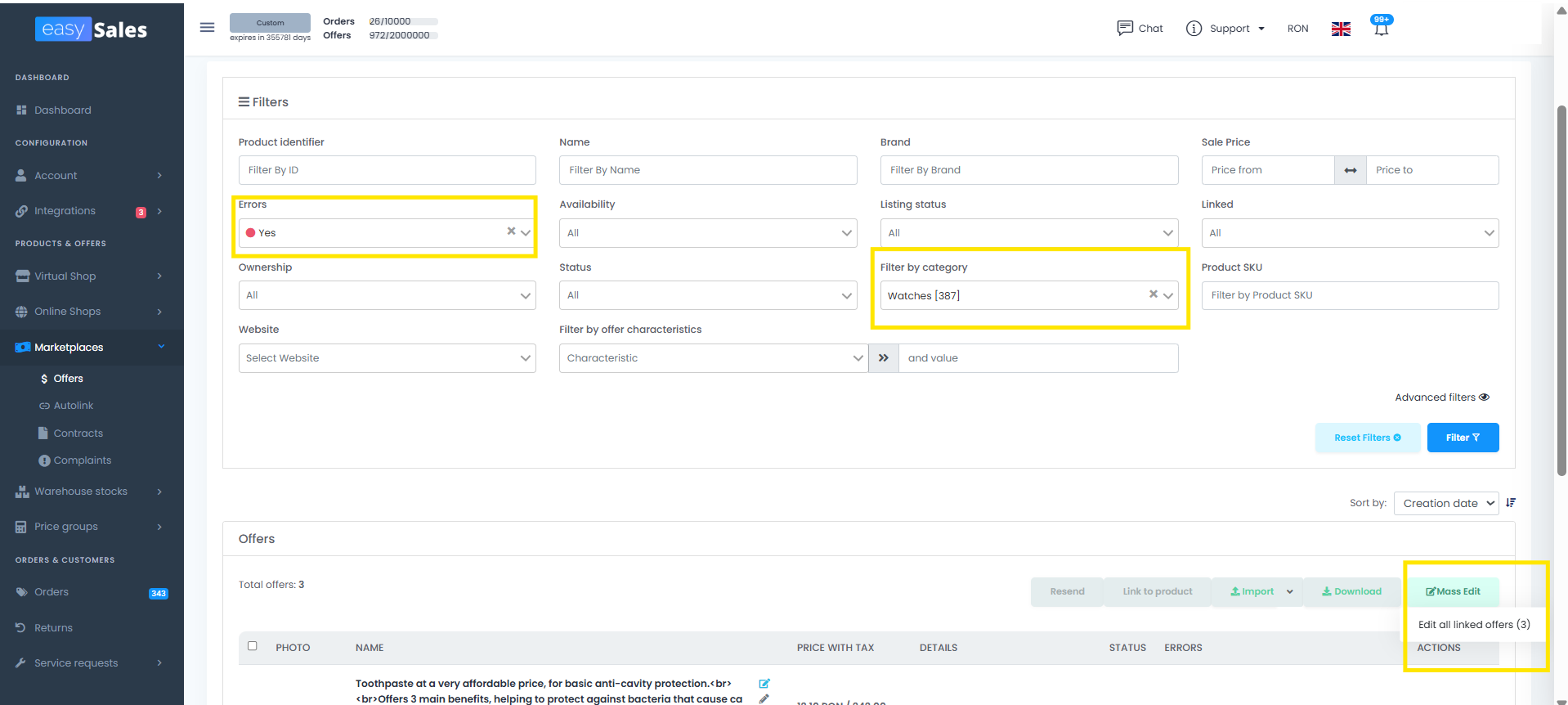Click the price range arrows icon
The height and width of the screenshot is (705, 1568).
pos(1351,170)
